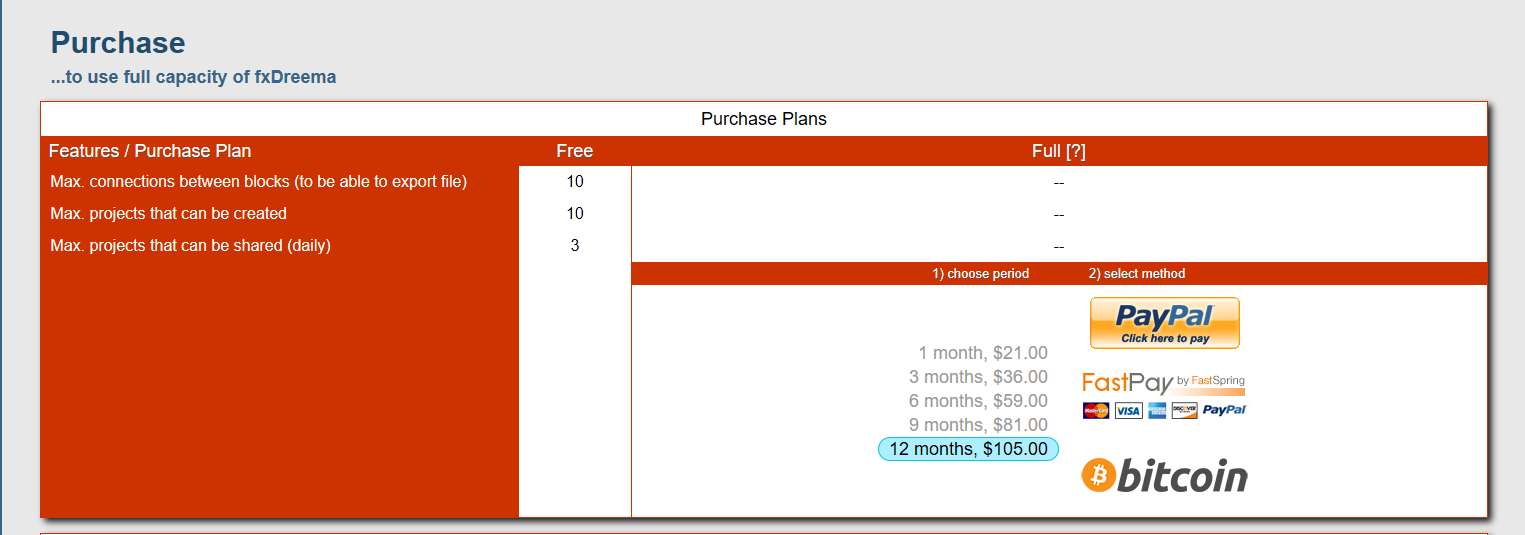Click Free value 10 for projects created

pyautogui.click(x=575, y=214)
